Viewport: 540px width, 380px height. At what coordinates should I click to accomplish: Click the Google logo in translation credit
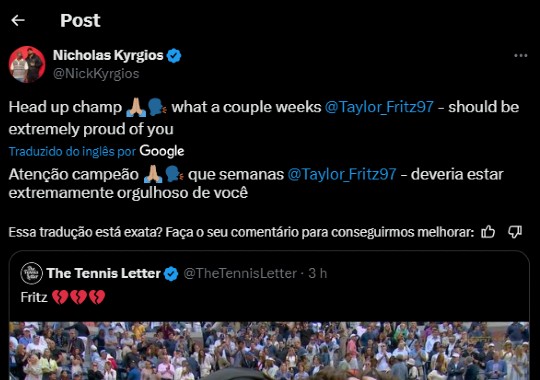pyautogui.click(x=162, y=151)
